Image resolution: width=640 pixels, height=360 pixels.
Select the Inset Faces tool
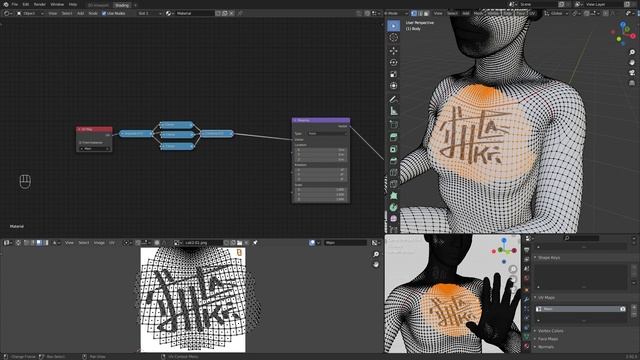pyautogui.click(x=393, y=149)
